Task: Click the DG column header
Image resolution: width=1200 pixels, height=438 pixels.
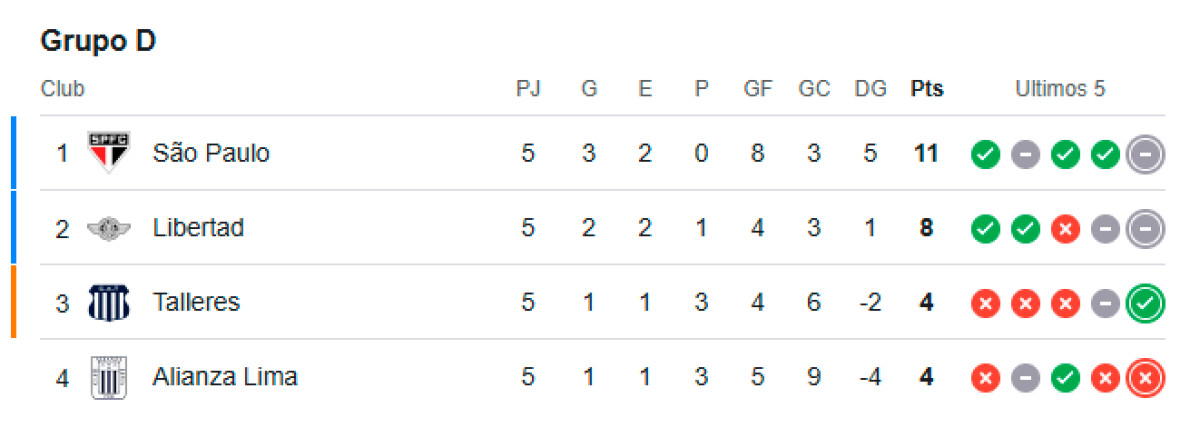Action: coord(870,89)
